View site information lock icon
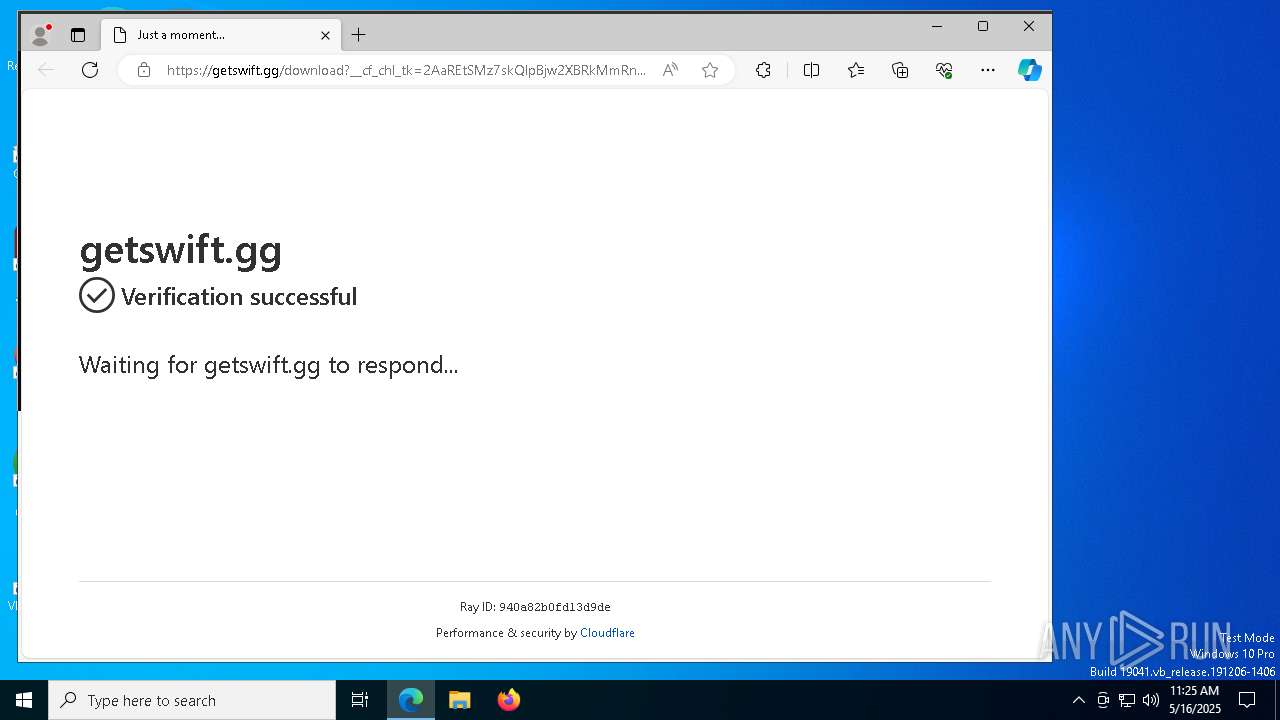The width and height of the screenshot is (1280, 720). pos(144,70)
